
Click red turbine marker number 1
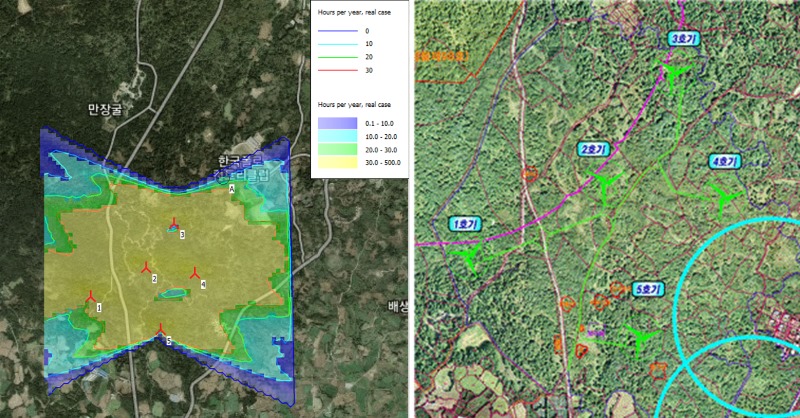90,297
